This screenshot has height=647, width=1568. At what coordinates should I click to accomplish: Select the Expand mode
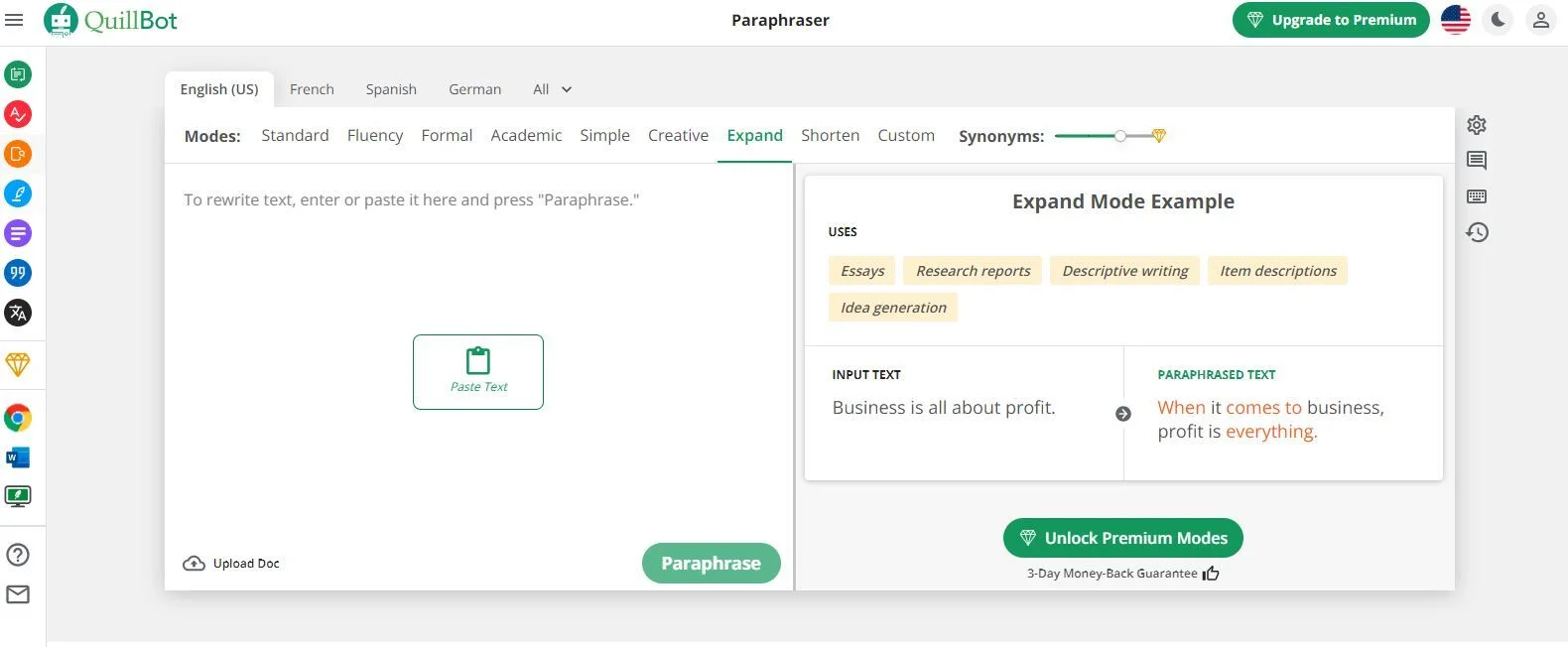pos(754,136)
